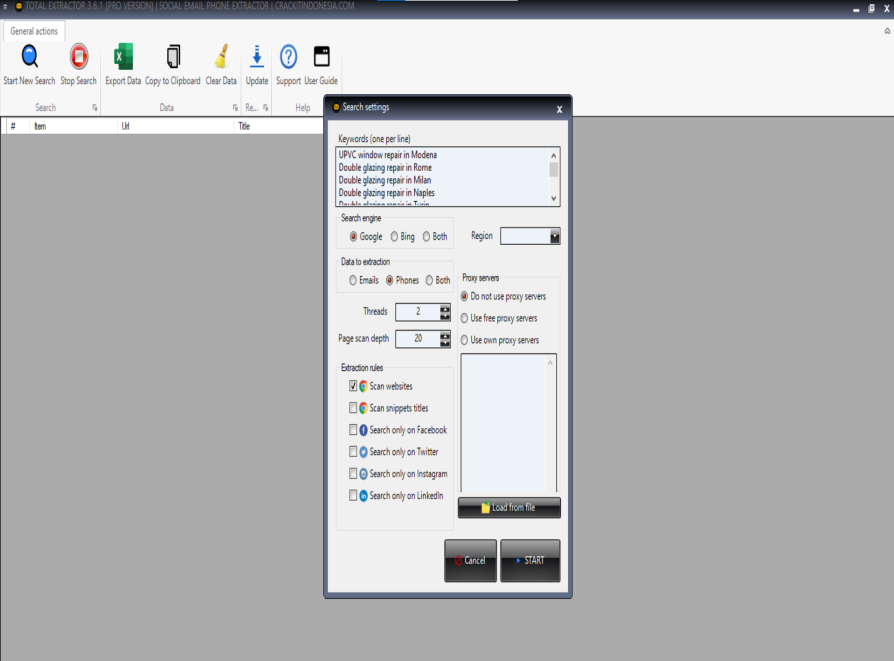Click the Clear Data broom icon
This screenshot has height=661, width=894.
(221, 56)
